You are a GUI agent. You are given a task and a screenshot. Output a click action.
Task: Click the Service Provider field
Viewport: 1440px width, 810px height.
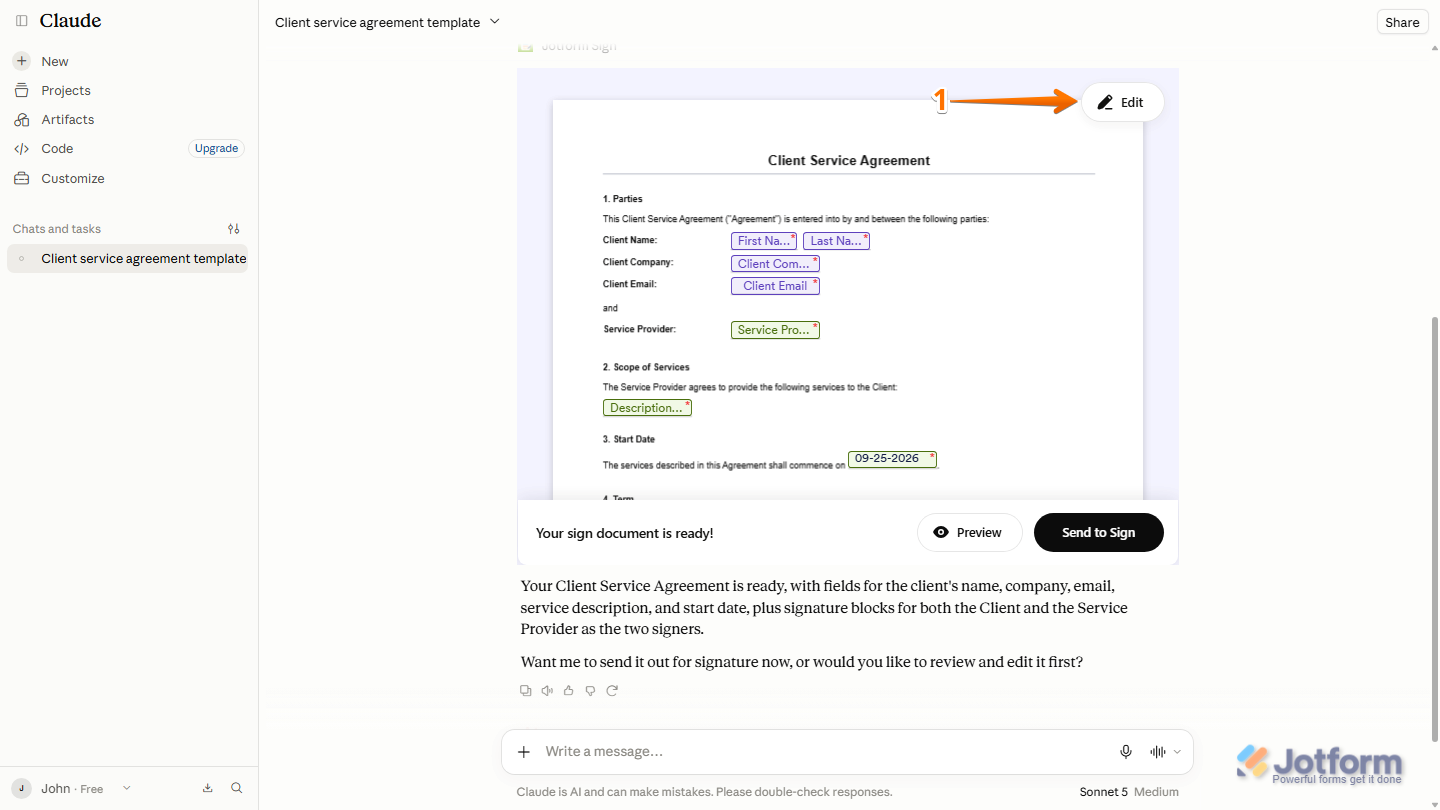click(x=775, y=330)
